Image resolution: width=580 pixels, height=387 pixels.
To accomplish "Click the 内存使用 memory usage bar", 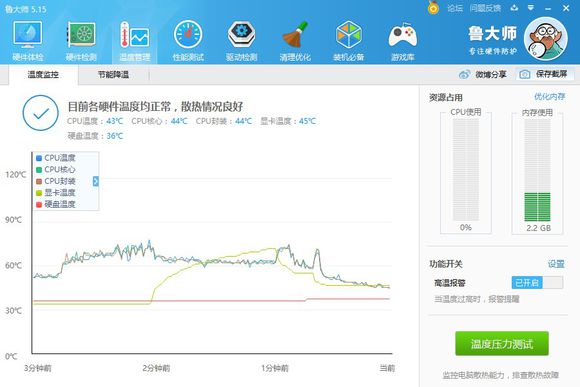I will (x=537, y=170).
